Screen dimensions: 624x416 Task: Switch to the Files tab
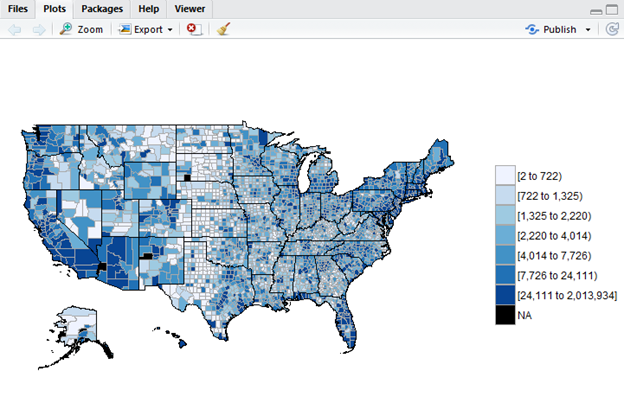pyautogui.click(x=18, y=9)
